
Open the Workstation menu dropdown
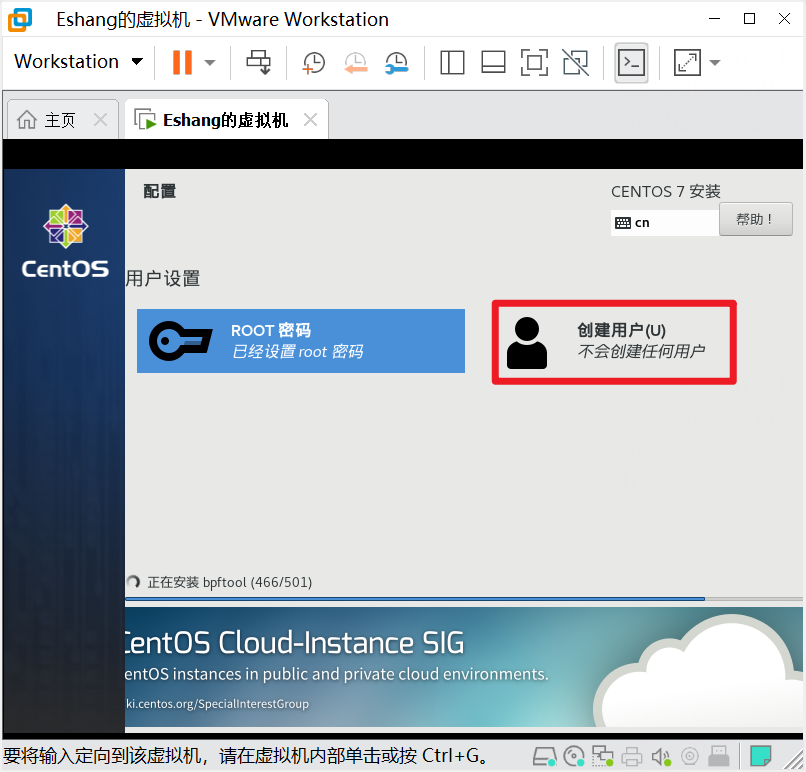[x=78, y=62]
